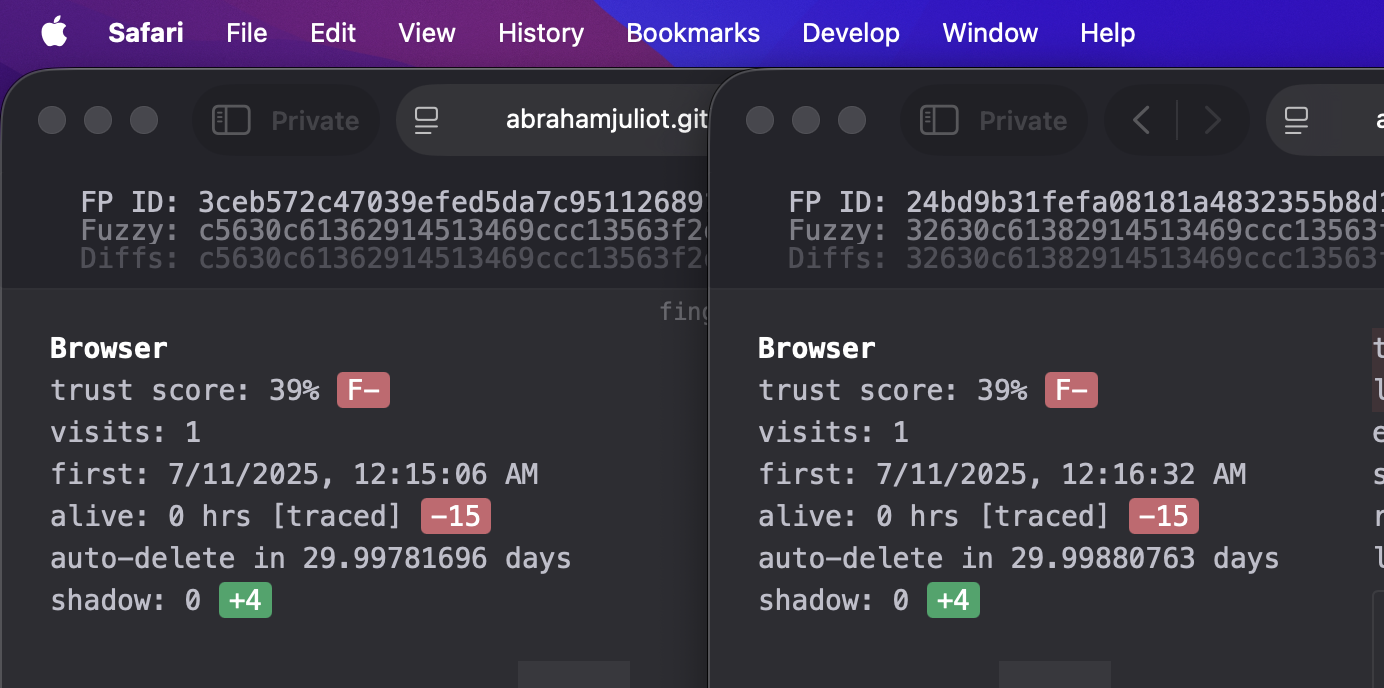Close the left Safari window
This screenshot has height=688, width=1384.
(52, 121)
